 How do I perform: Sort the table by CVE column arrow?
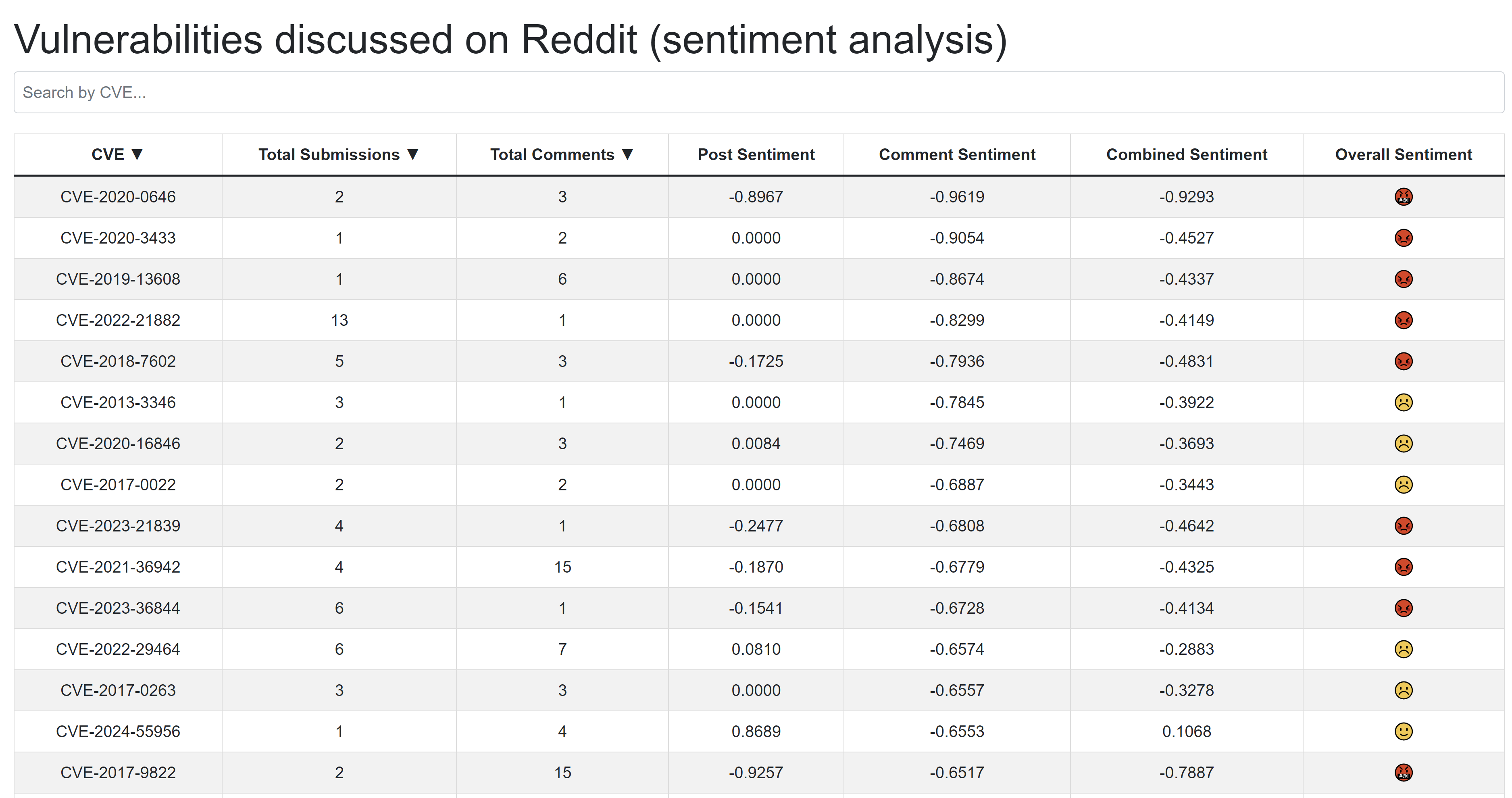137,154
